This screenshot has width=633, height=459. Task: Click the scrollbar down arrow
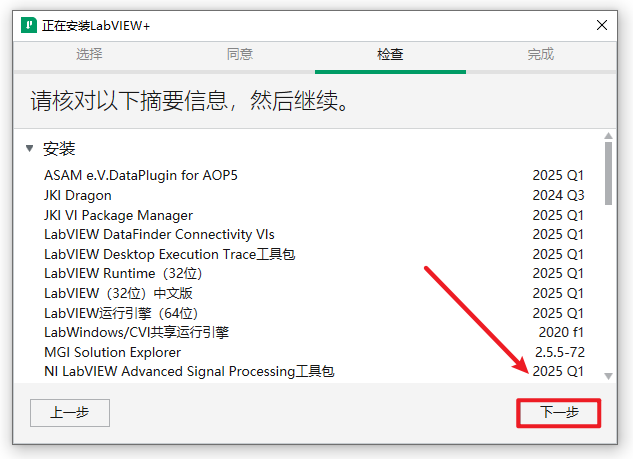(608, 376)
